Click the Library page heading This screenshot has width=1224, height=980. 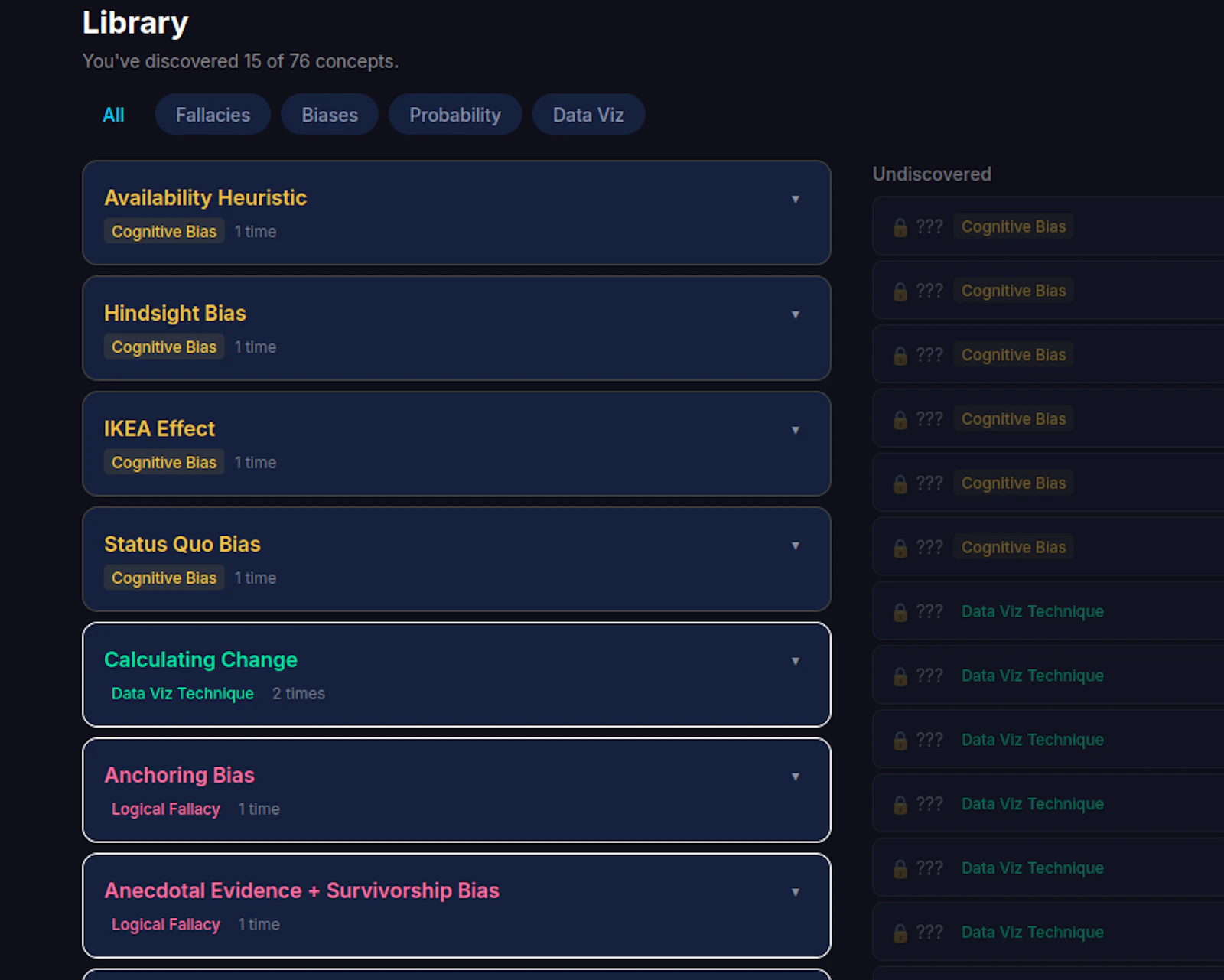click(x=135, y=23)
